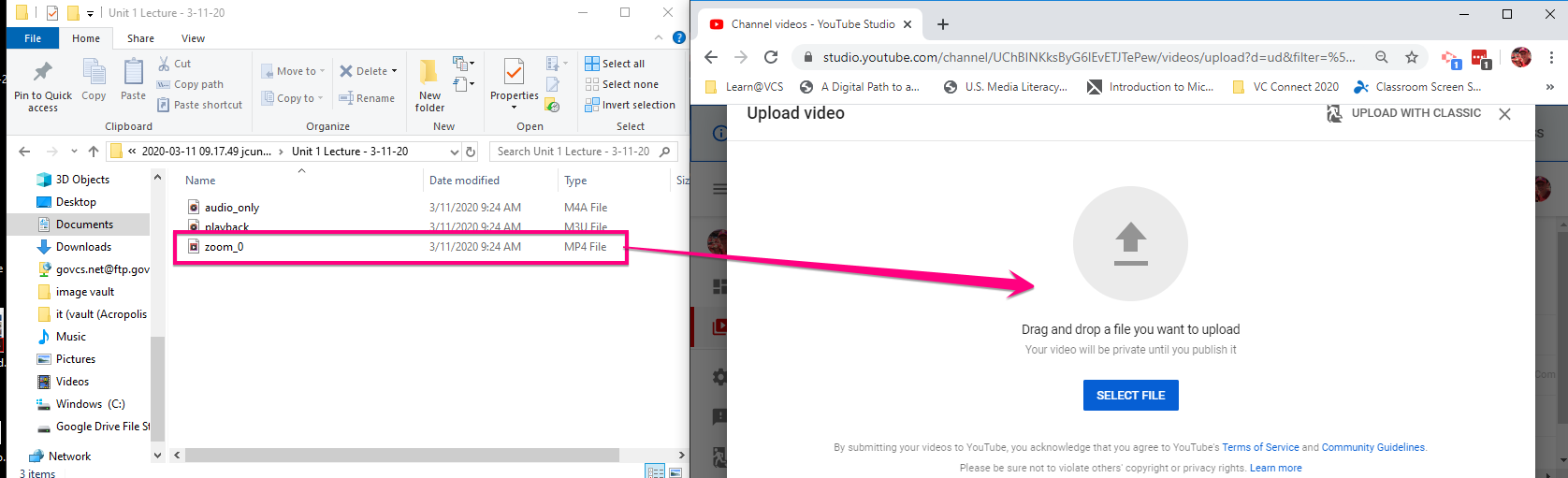Click the Chrome zoom magnifier icon

pos(1381,57)
